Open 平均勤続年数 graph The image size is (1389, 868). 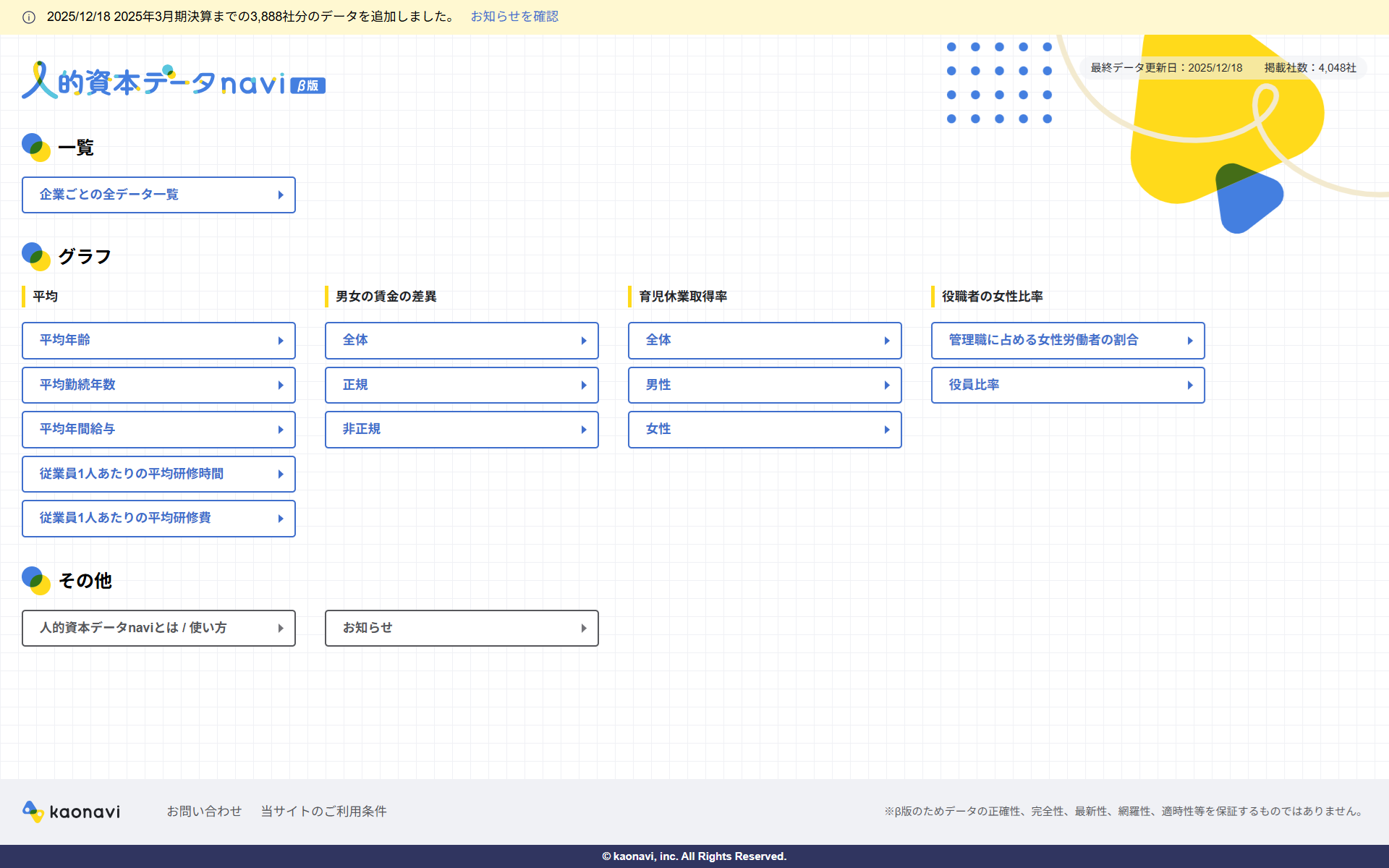click(x=158, y=385)
